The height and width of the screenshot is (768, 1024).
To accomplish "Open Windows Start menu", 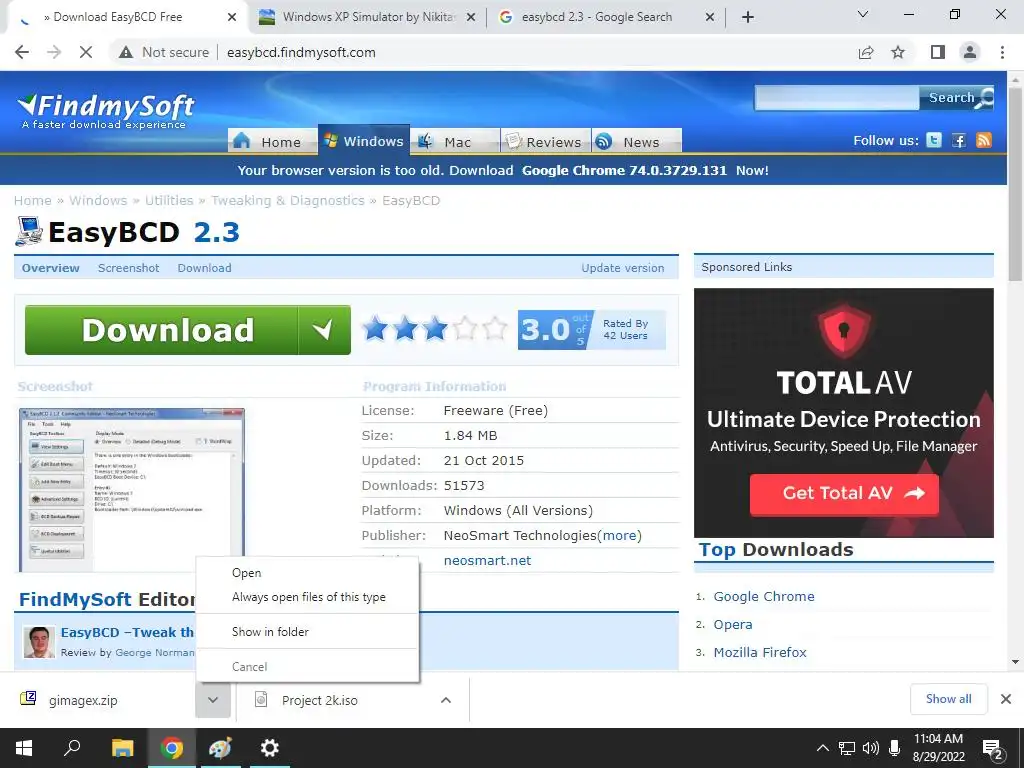I will [24, 748].
